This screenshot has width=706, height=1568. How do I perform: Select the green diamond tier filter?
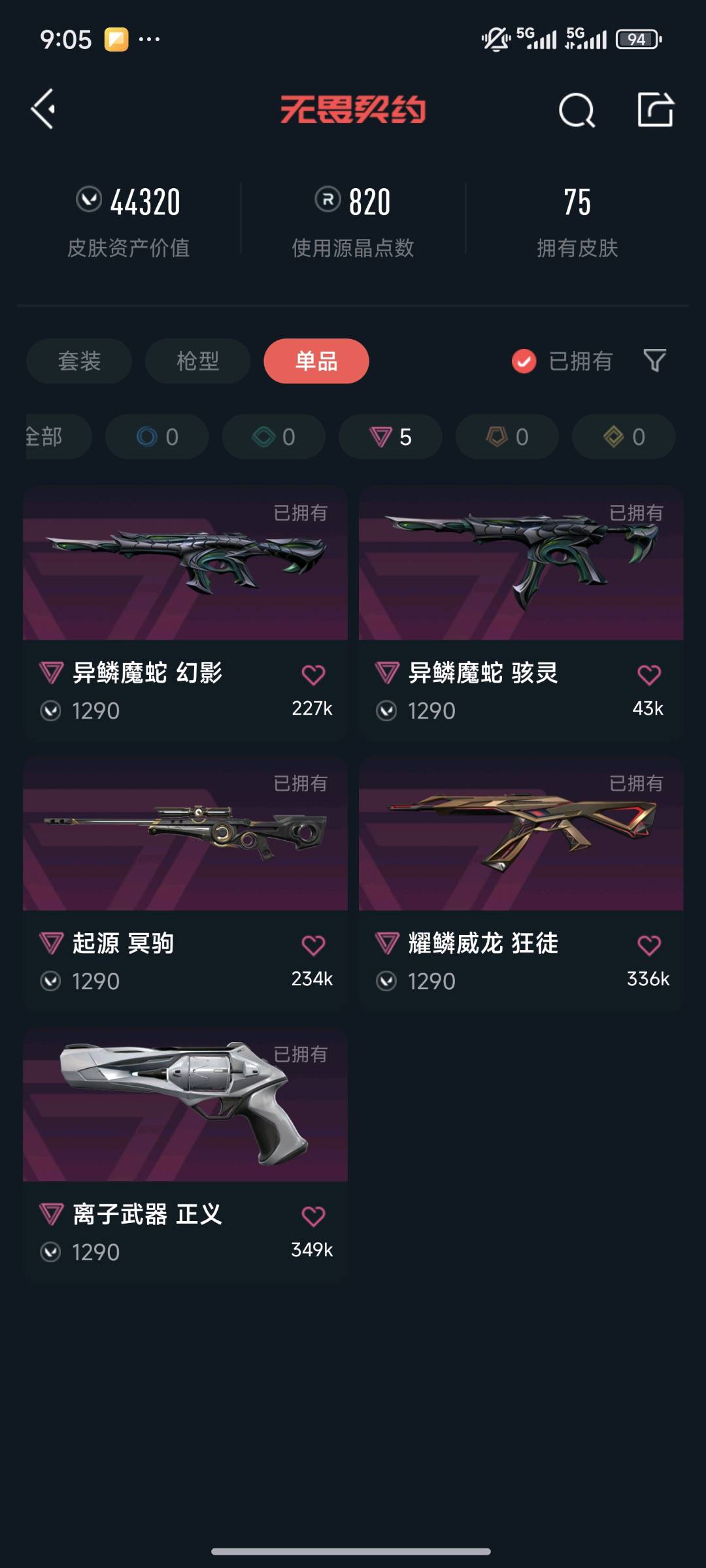tap(274, 436)
